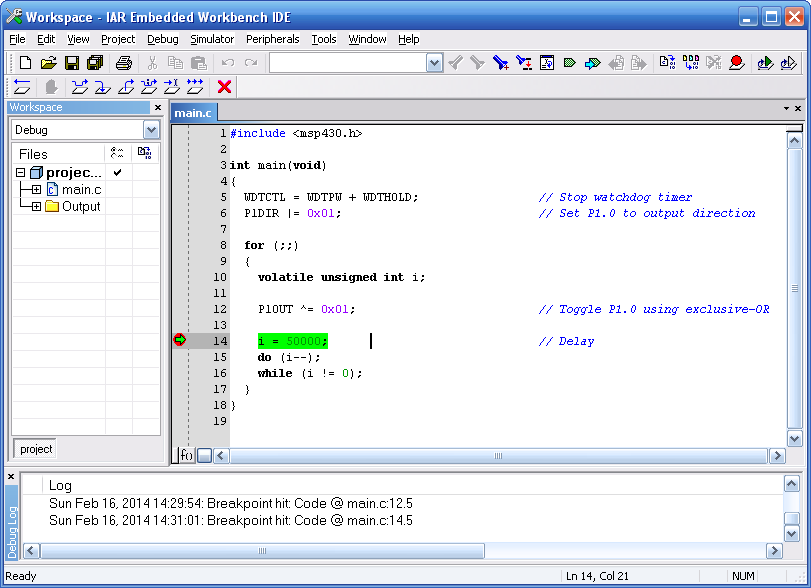Open the Debug menu
811x588 pixels.
(x=162, y=39)
